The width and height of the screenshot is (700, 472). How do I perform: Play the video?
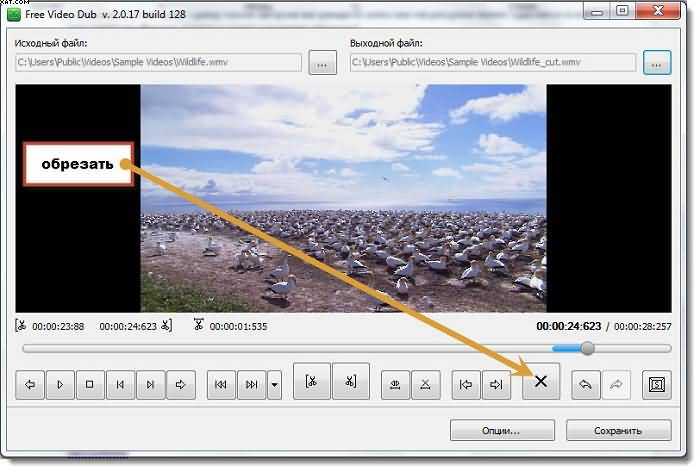[60, 384]
